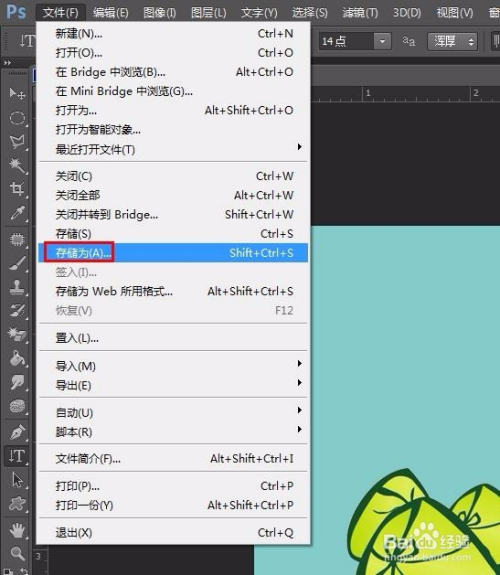
Task: Choose 打印(P)... menu item
Action: click(173, 486)
